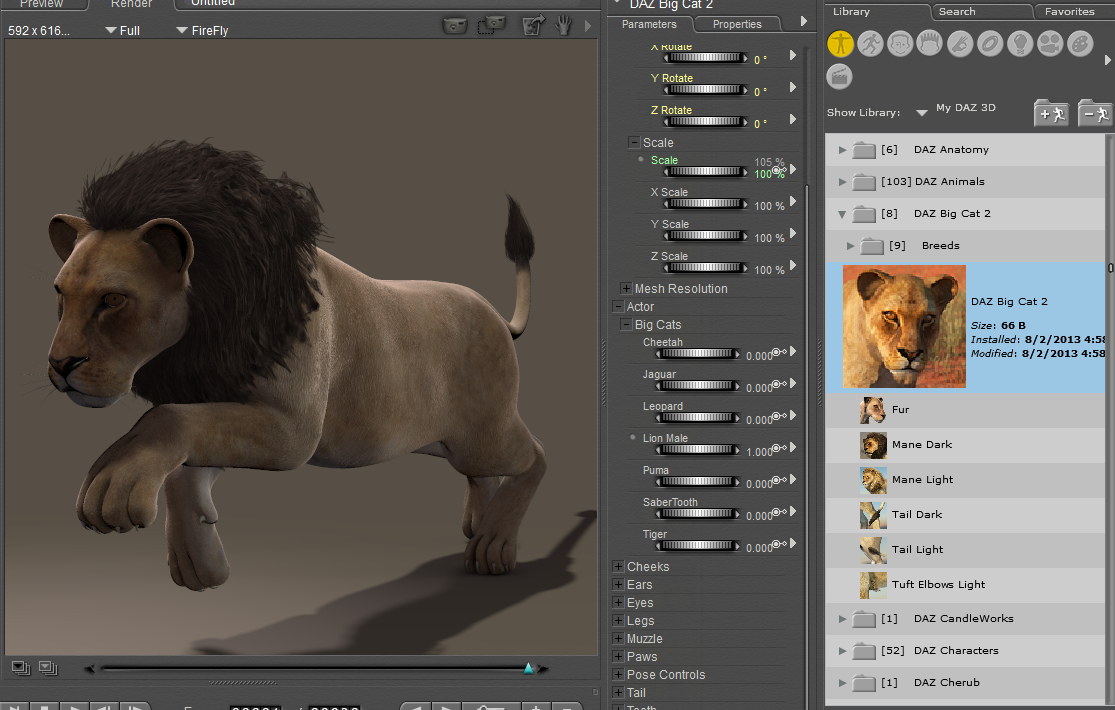This screenshot has height=710, width=1115.
Task: Expand the DAZ Animals folder
Action: click(843, 182)
